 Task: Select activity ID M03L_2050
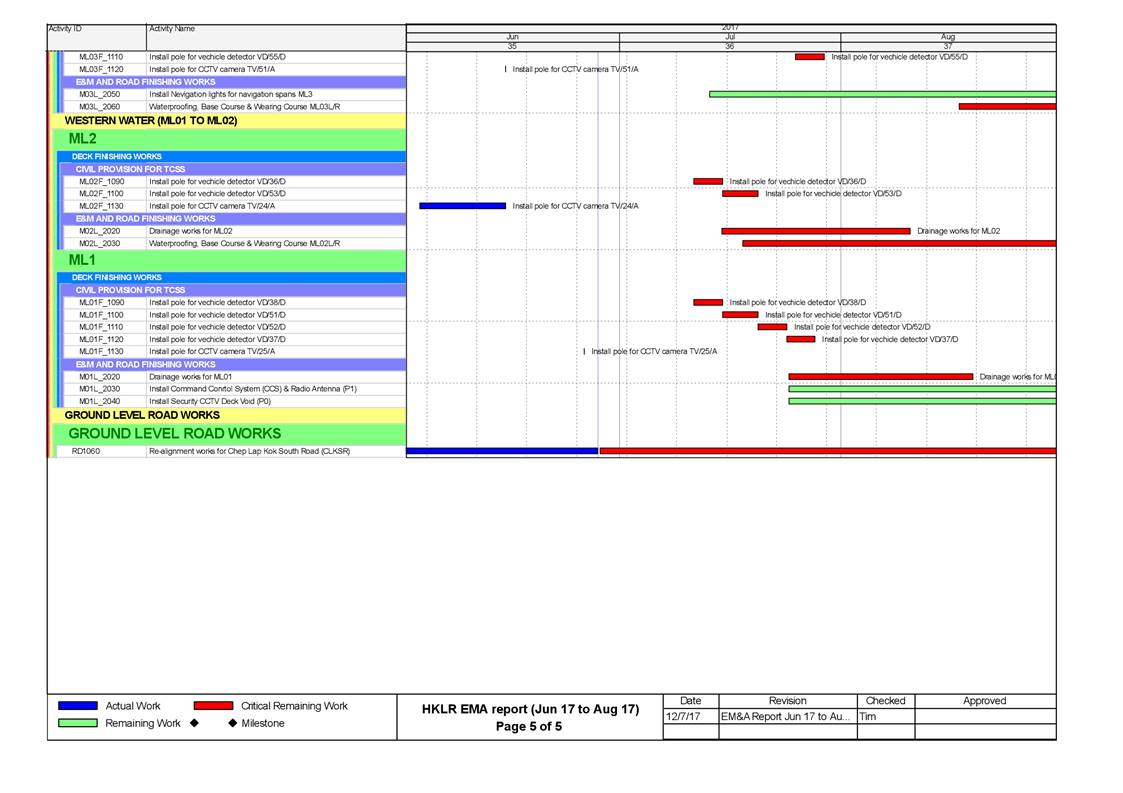(x=100, y=94)
